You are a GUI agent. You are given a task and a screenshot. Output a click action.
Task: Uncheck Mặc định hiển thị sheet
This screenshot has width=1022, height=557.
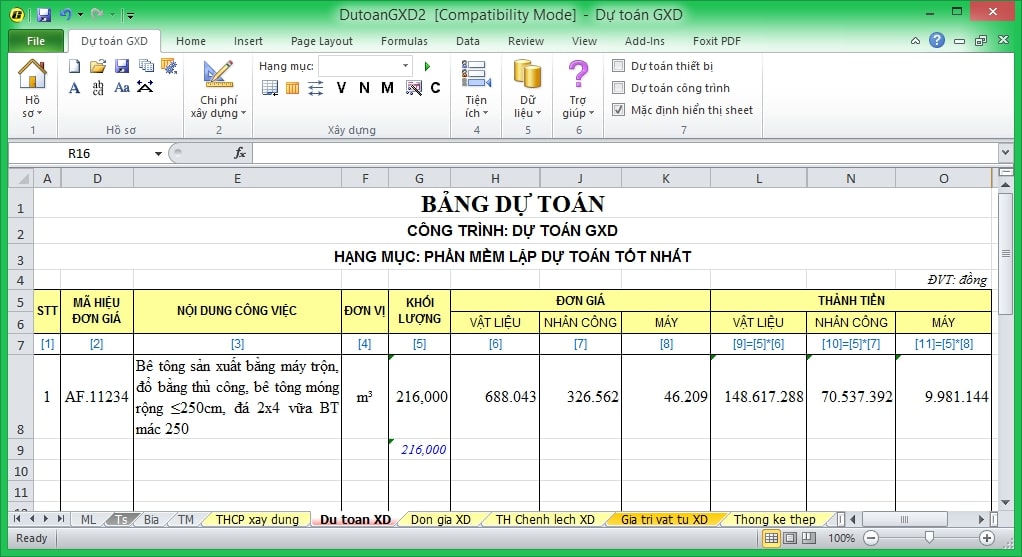point(619,110)
